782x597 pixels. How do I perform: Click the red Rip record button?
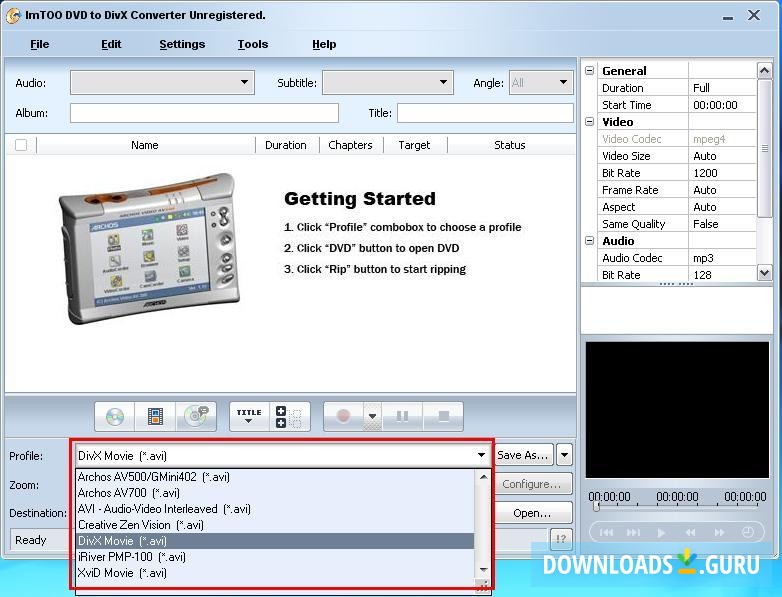point(343,416)
